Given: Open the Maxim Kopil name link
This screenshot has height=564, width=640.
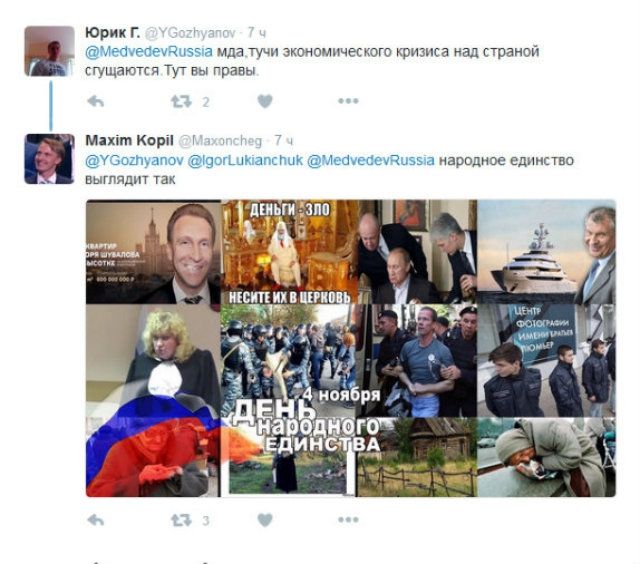Looking at the screenshot, I should coord(129,140).
